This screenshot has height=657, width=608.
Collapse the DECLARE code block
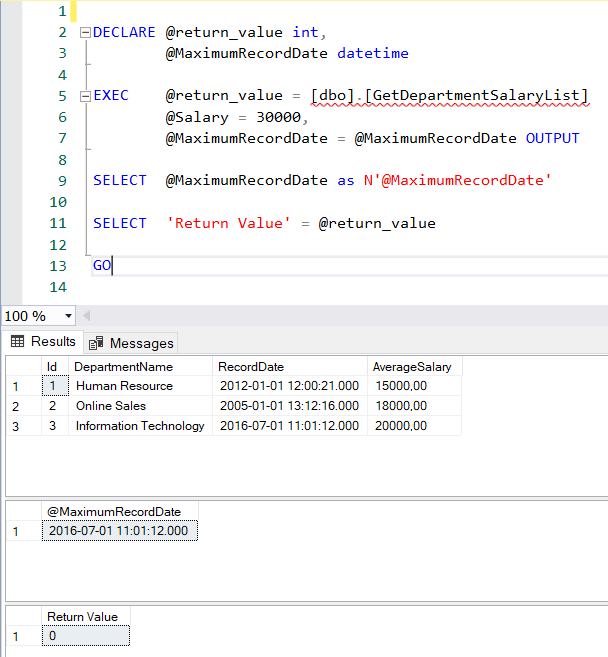point(85,33)
